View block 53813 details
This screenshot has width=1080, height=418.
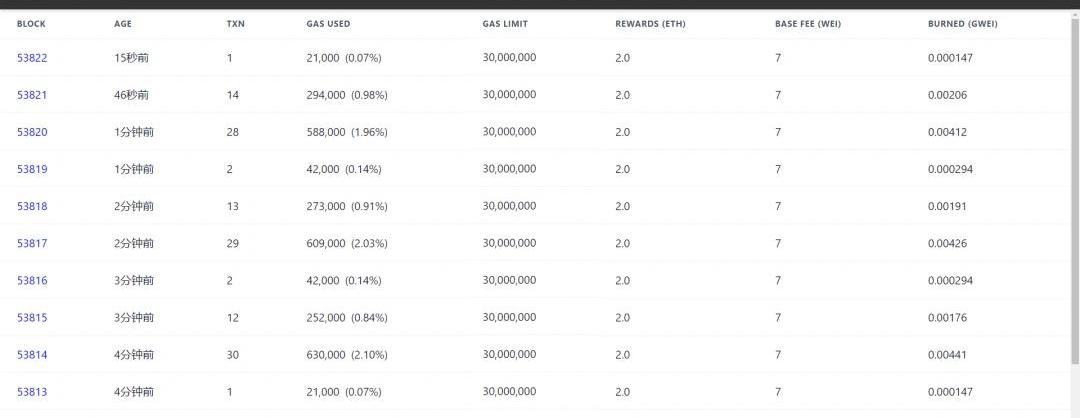tap(32, 393)
